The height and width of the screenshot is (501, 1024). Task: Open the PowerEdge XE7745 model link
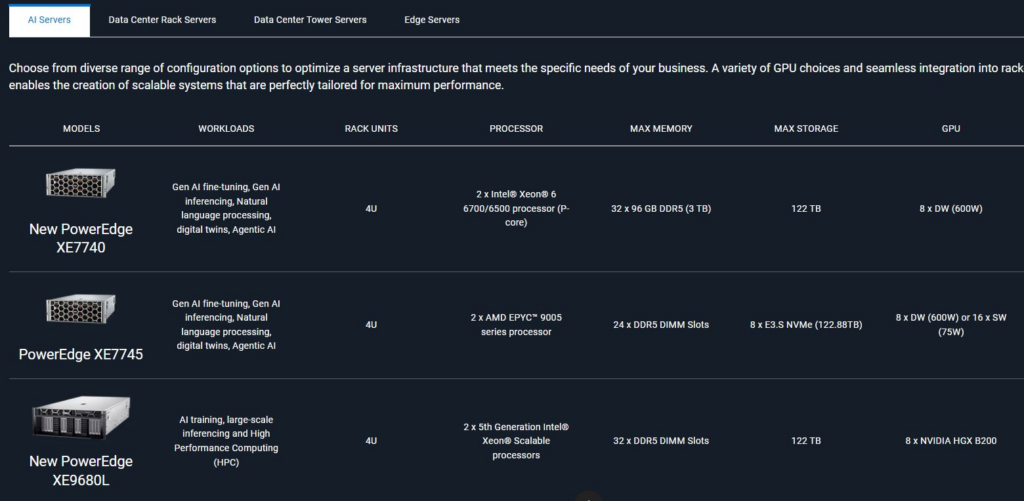click(x=81, y=355)
